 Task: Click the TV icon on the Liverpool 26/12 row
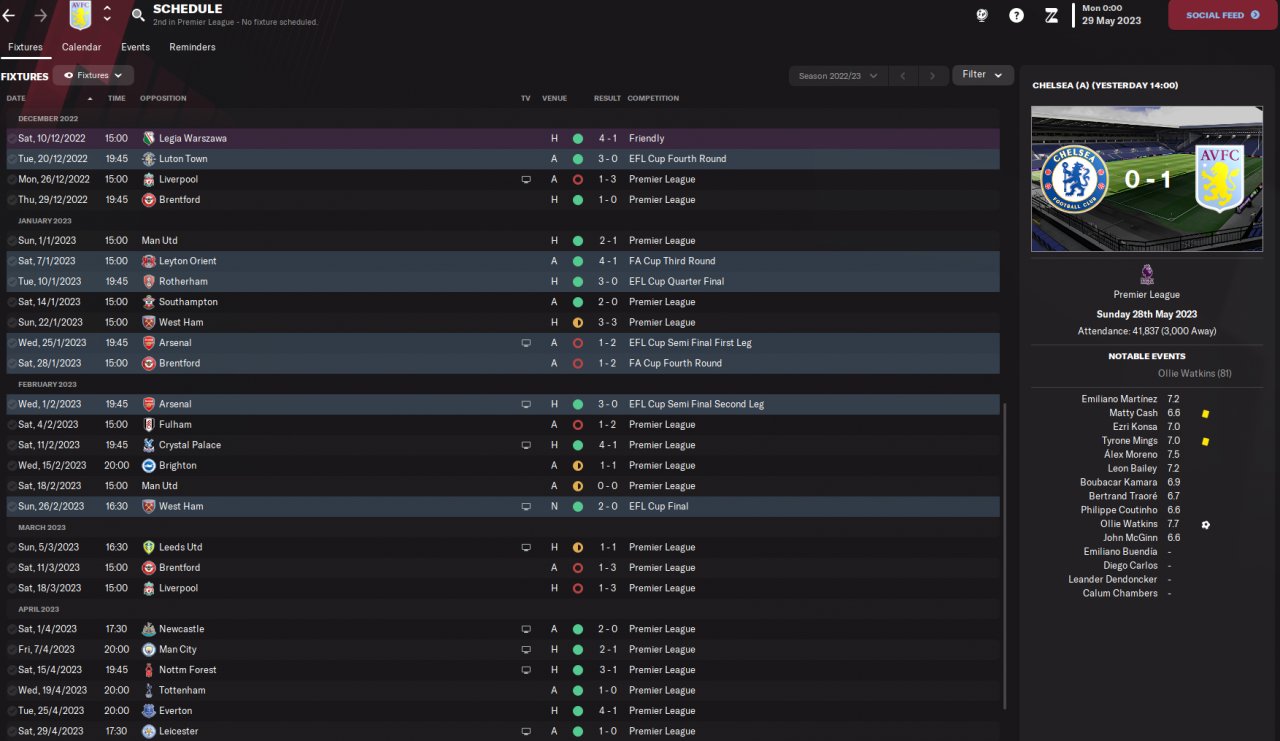526,180
